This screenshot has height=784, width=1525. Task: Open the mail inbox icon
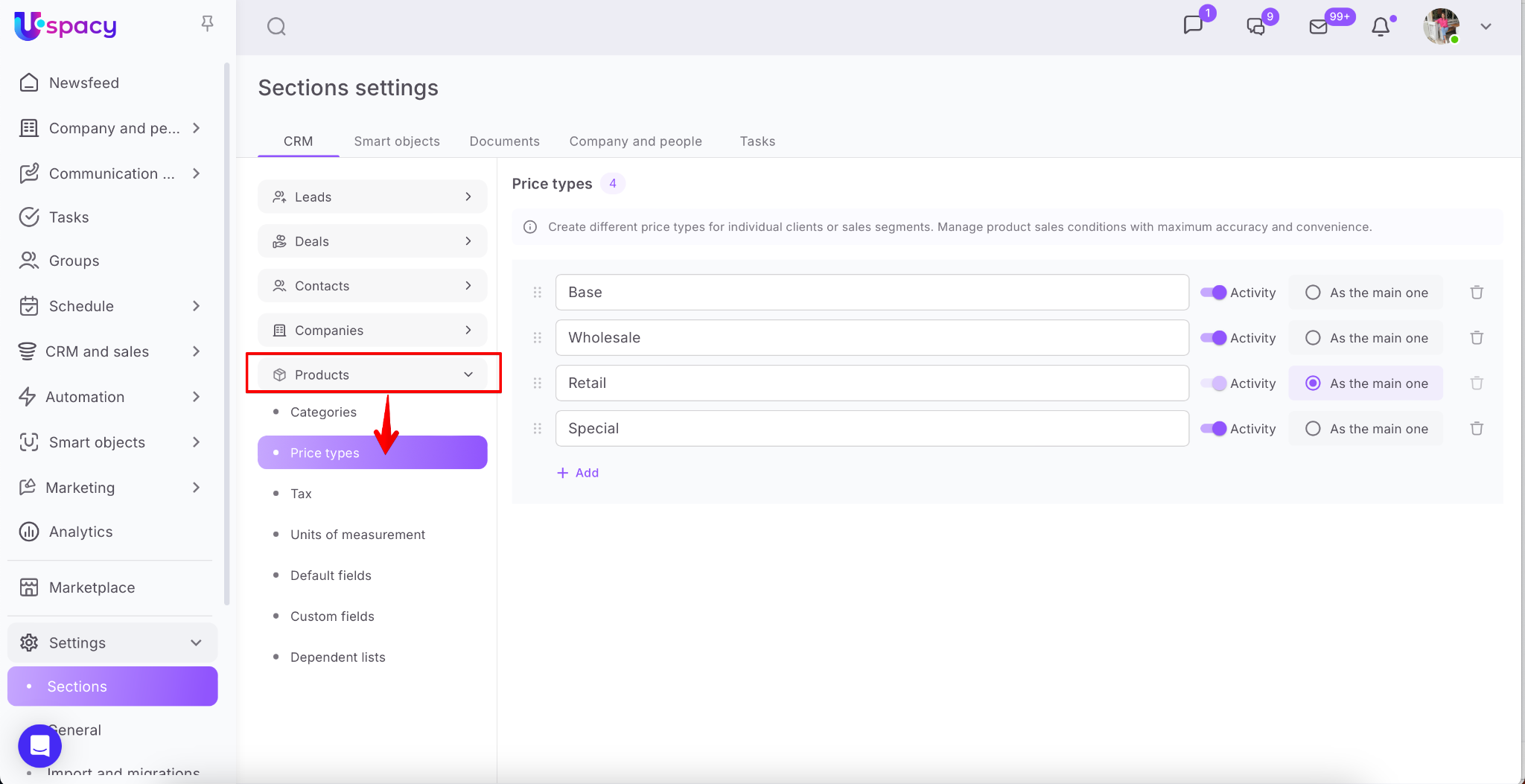click(x=1319, y=27)
